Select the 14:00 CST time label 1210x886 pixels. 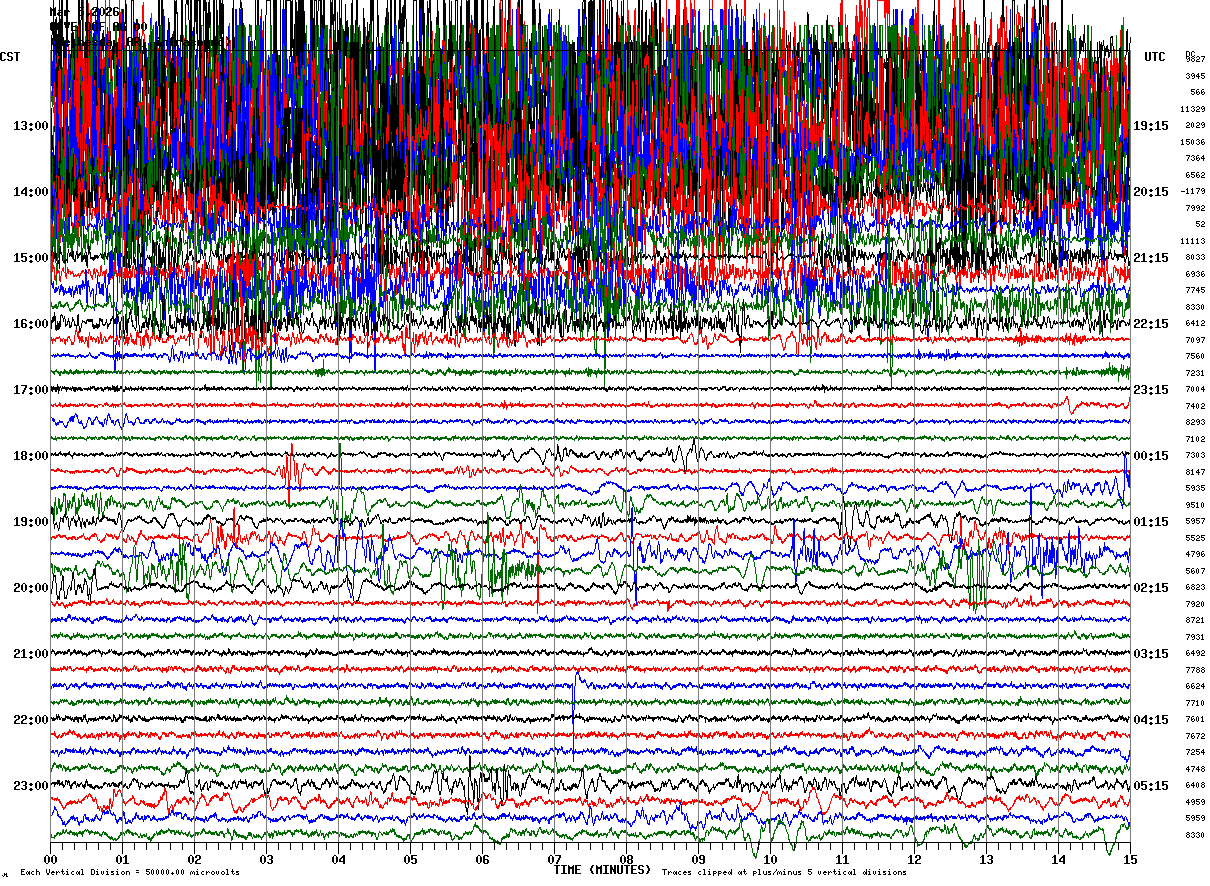click(31, 192)
